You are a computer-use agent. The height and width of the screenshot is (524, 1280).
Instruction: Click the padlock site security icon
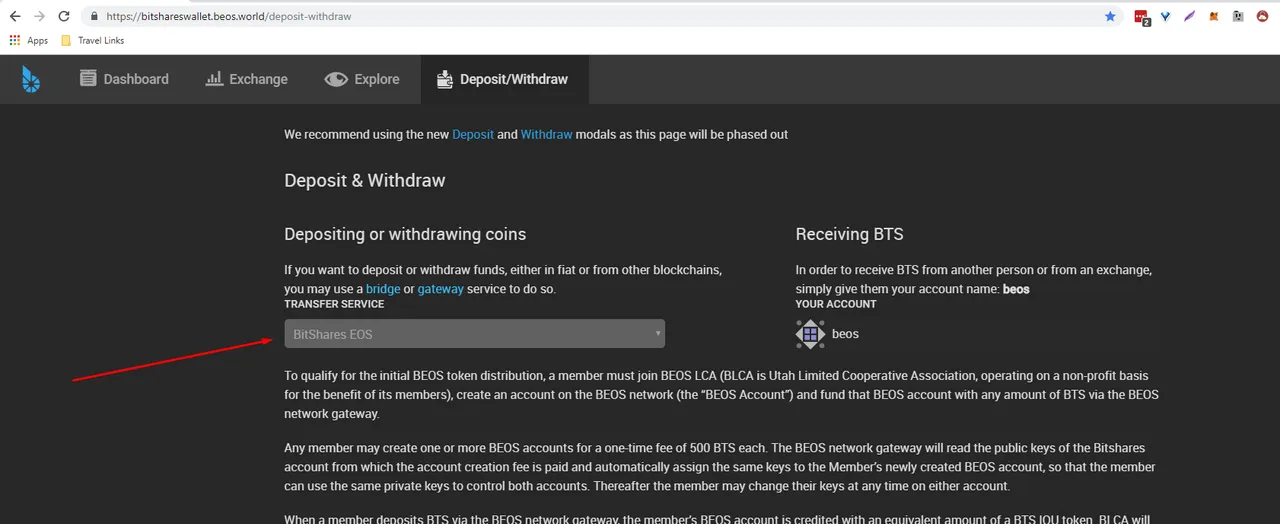(x=93, y=17)
